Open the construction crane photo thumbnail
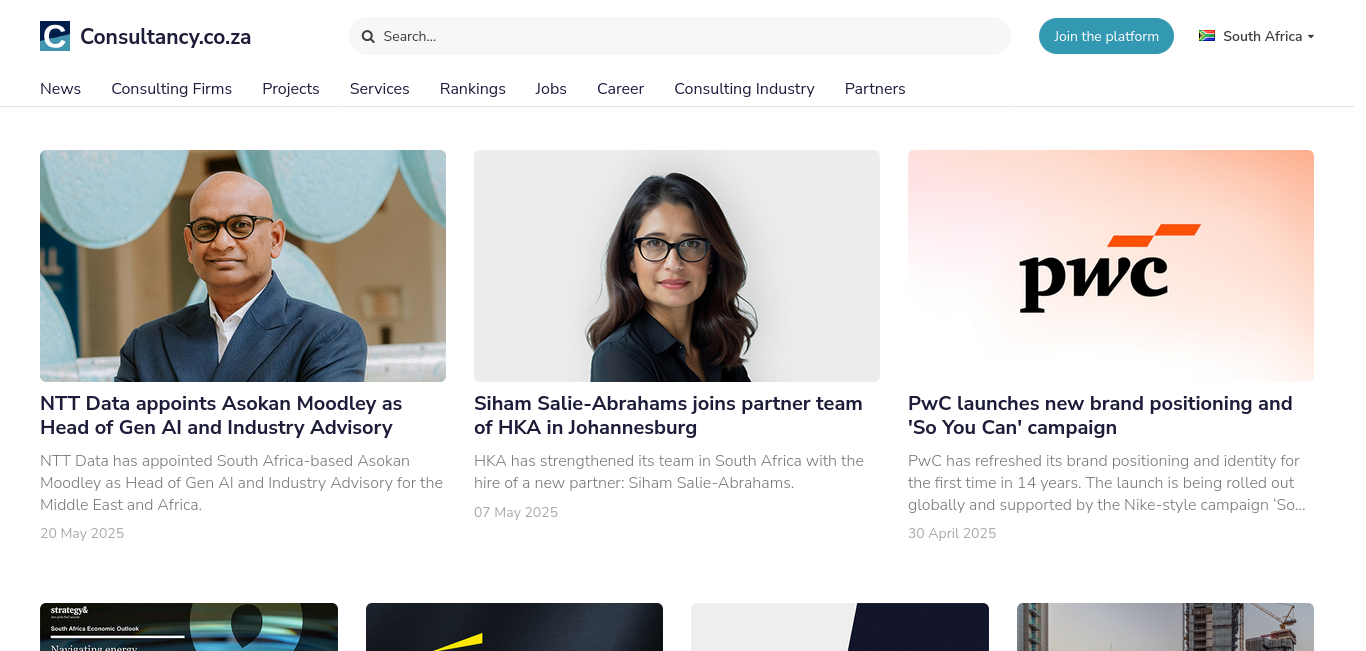 pyautogui.click(x=1165, y=627)
